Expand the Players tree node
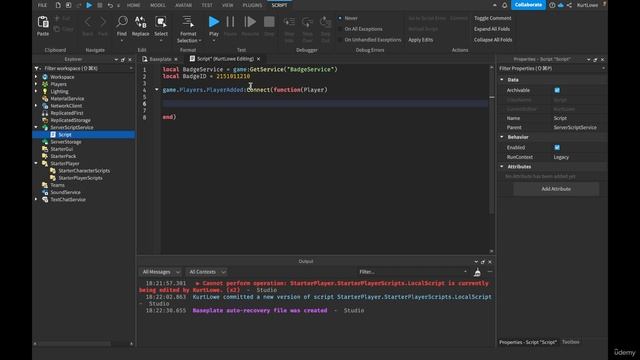Viewport: 640px width, 360px height. [36, 84]
